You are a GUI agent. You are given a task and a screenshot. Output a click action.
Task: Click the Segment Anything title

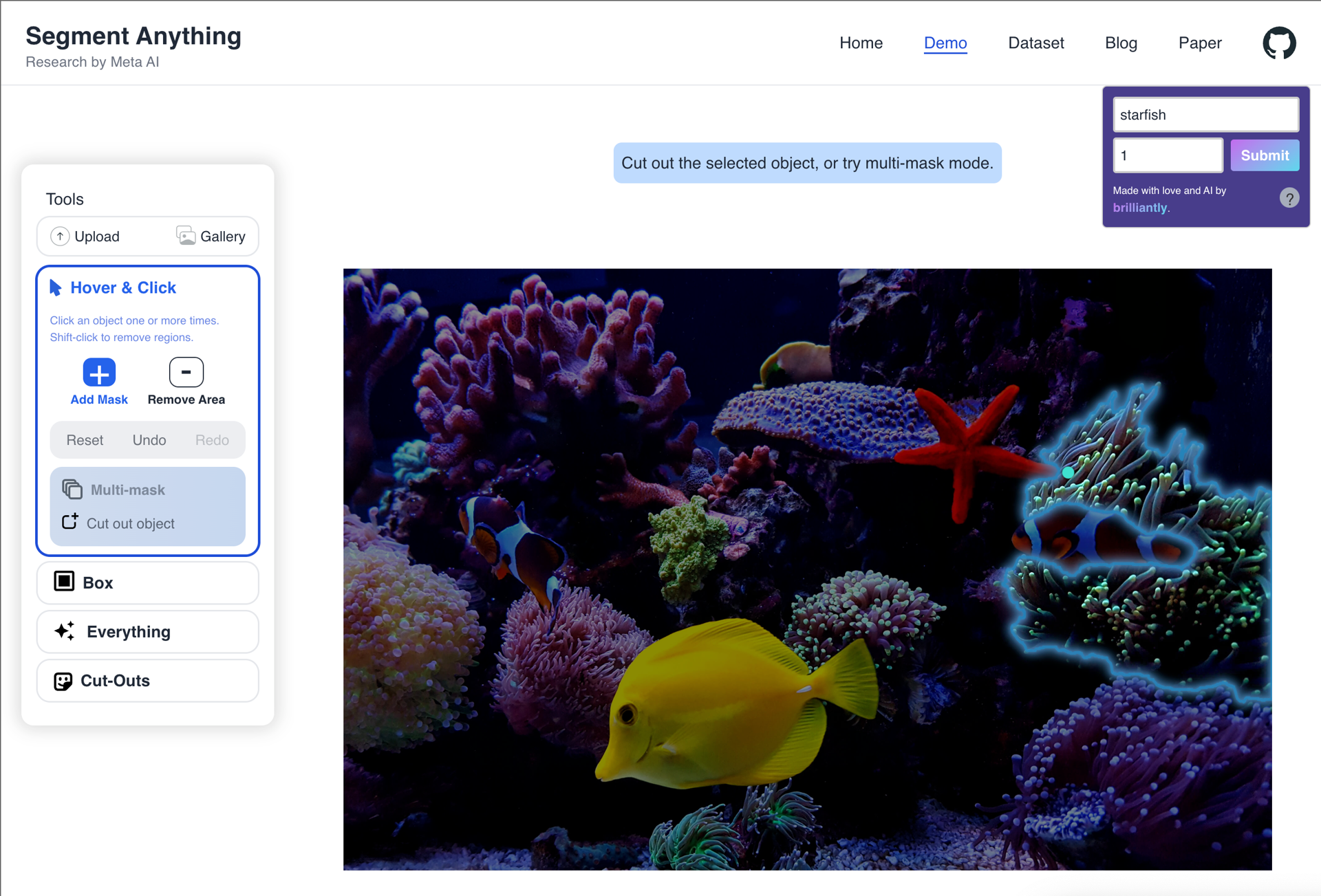coord(133,36)
